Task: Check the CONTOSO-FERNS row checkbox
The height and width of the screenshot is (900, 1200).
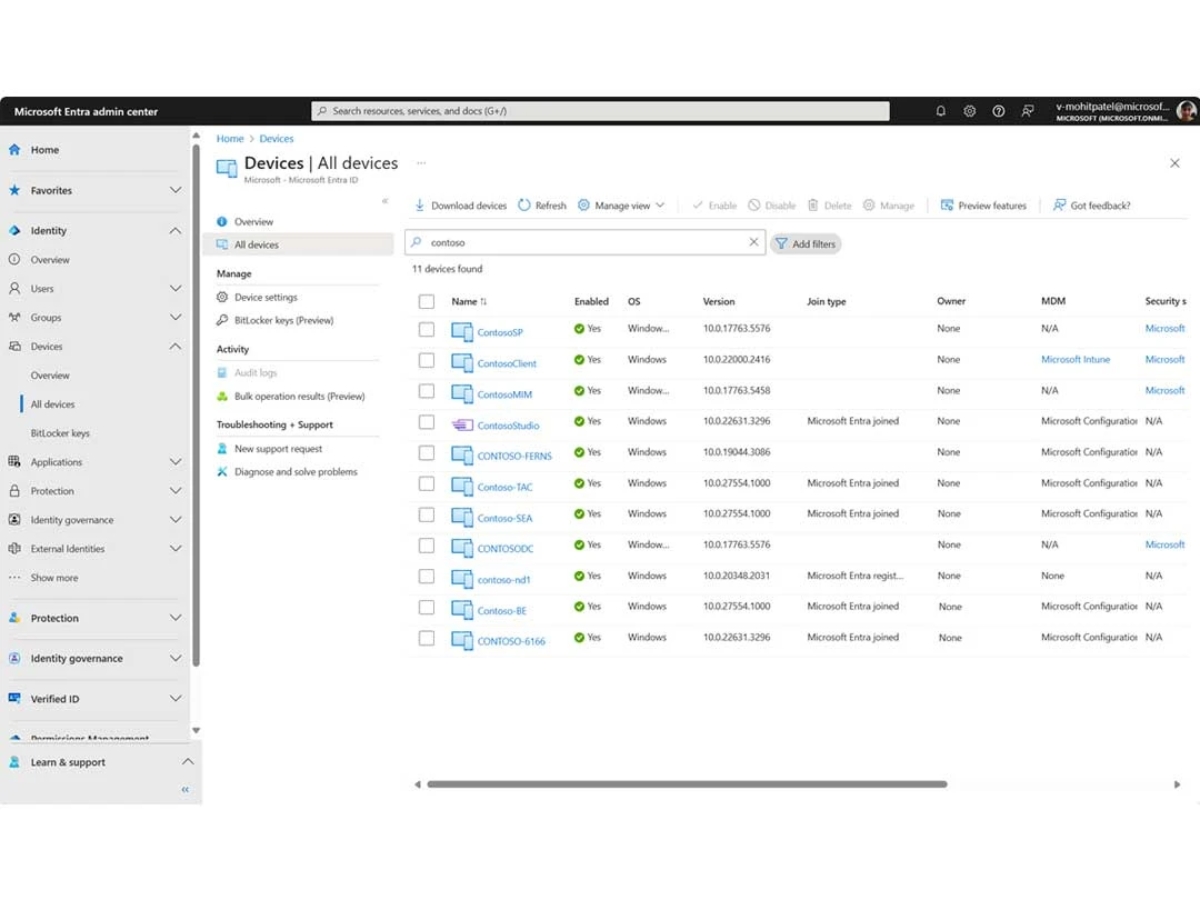Action: pyautogui.click(x=427, y=453)
